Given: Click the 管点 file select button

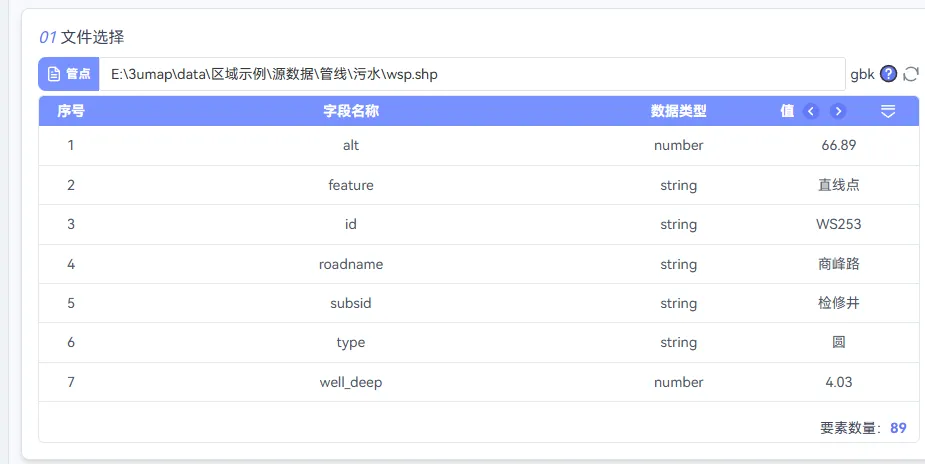Looking at the screenshot, I should click(69, 74).
